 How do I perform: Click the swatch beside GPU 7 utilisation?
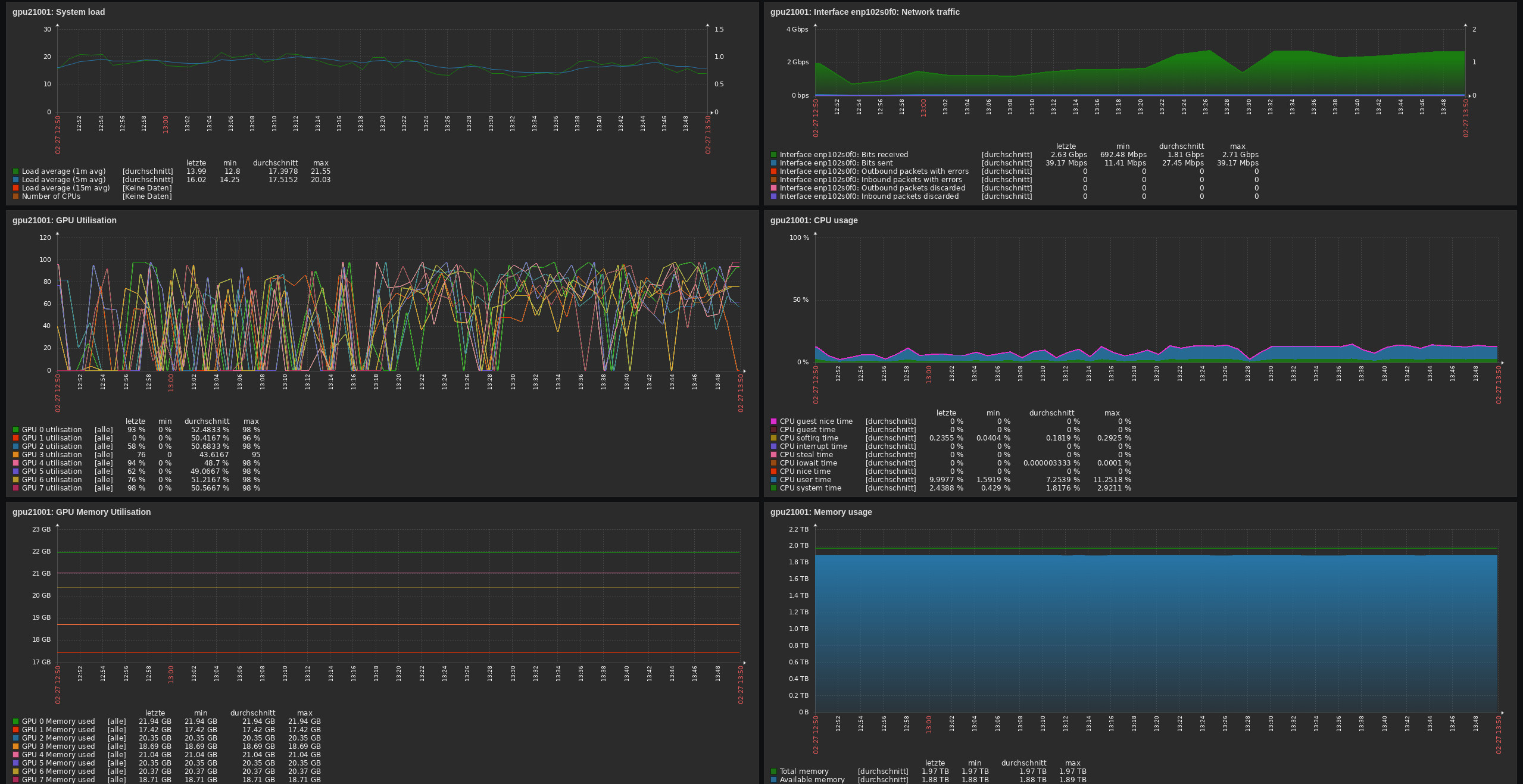(x=16, y=488)
